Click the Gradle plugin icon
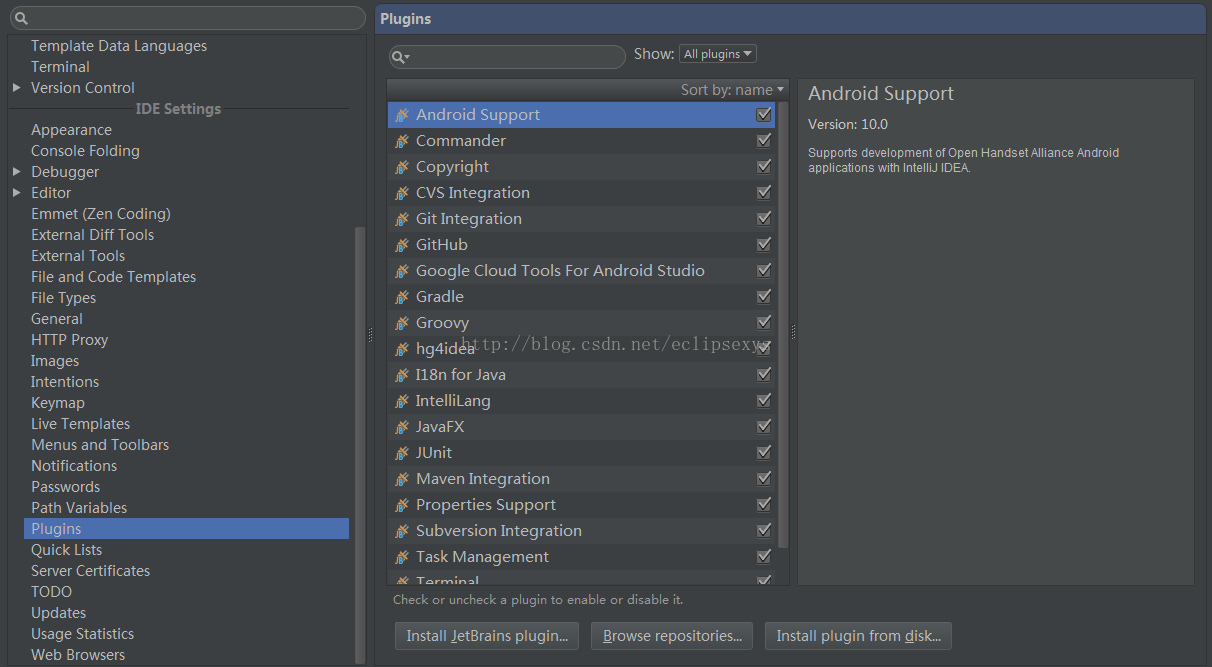This screenshot has width=1212, height=667. (x=402, y=297)
